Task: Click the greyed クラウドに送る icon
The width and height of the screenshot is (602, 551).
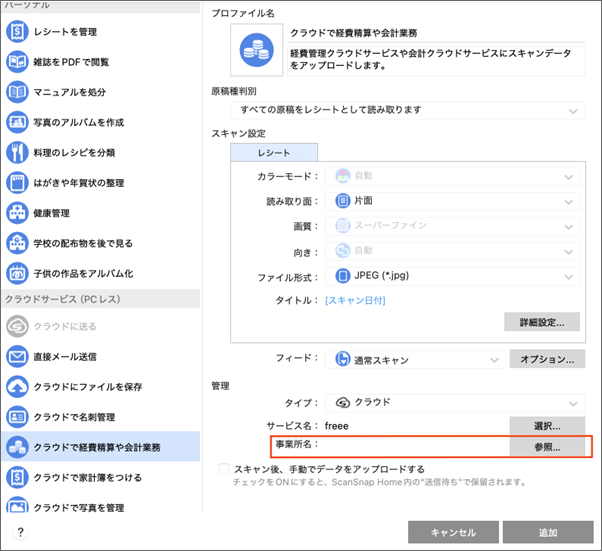Action: tap(17, 326)
